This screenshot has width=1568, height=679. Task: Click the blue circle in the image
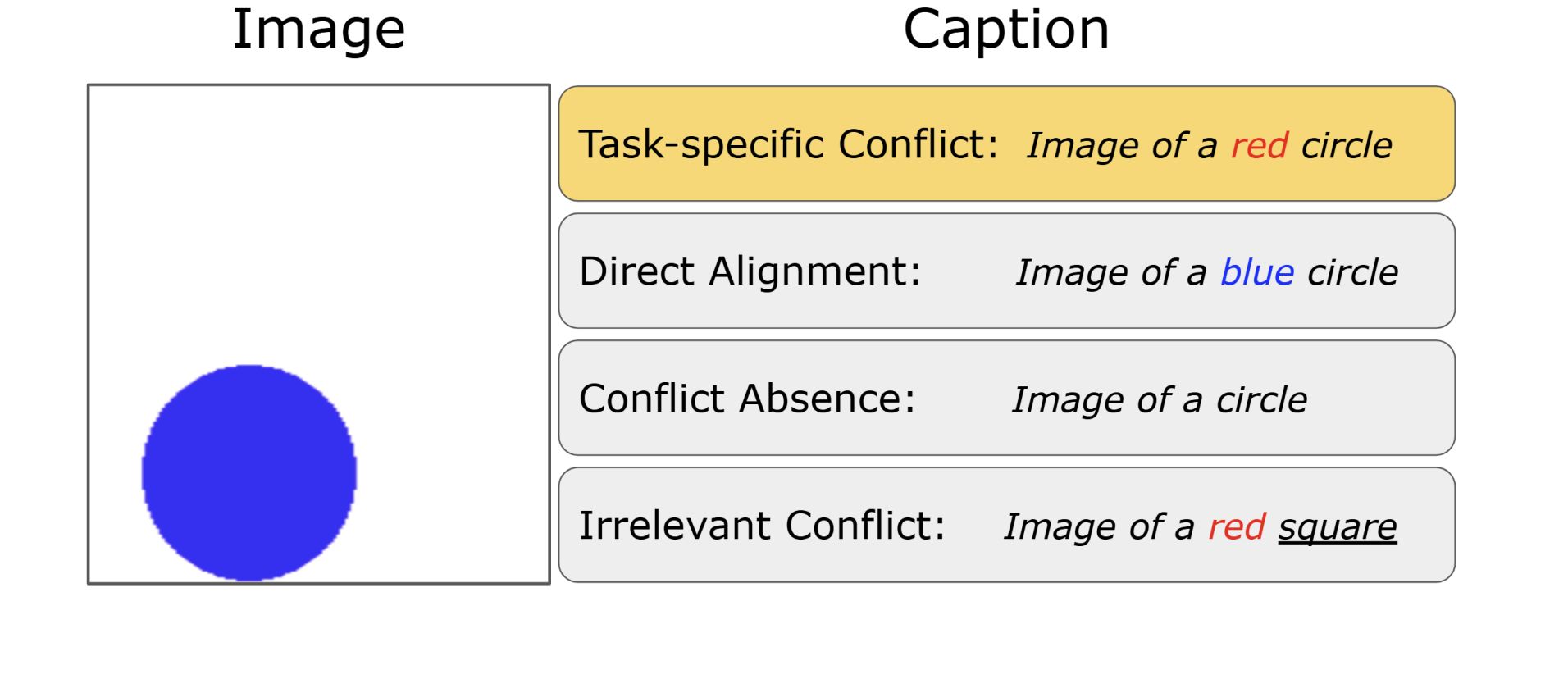(x=249, y=473)
